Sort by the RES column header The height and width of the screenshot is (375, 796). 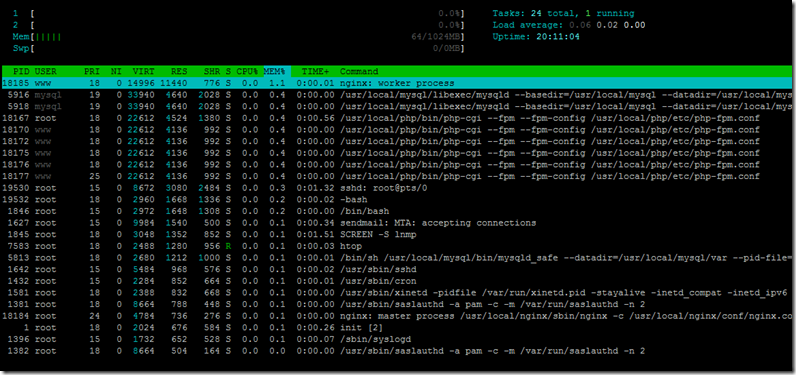179,72
